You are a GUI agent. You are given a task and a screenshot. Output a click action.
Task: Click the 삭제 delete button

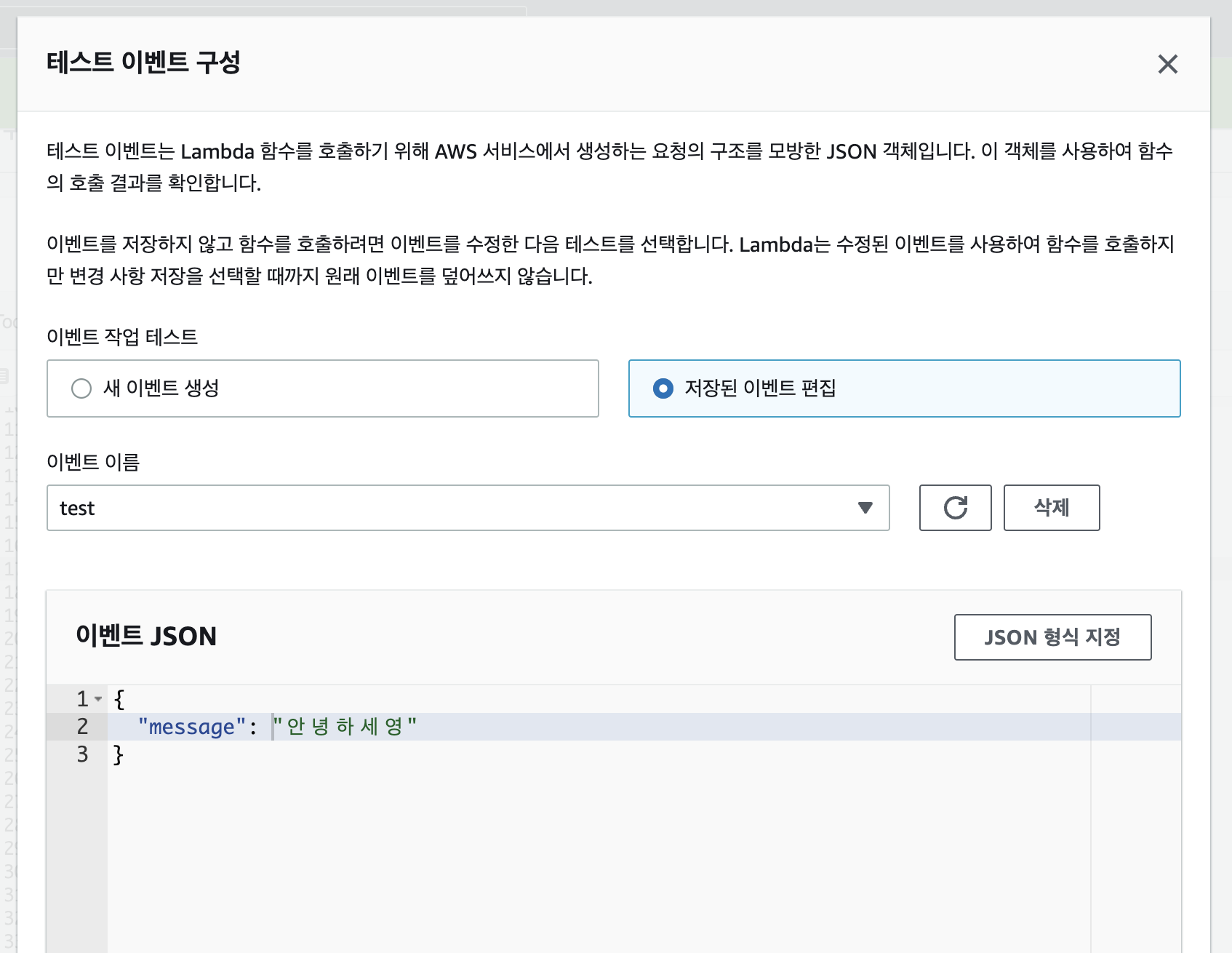tap(1051, 508)
